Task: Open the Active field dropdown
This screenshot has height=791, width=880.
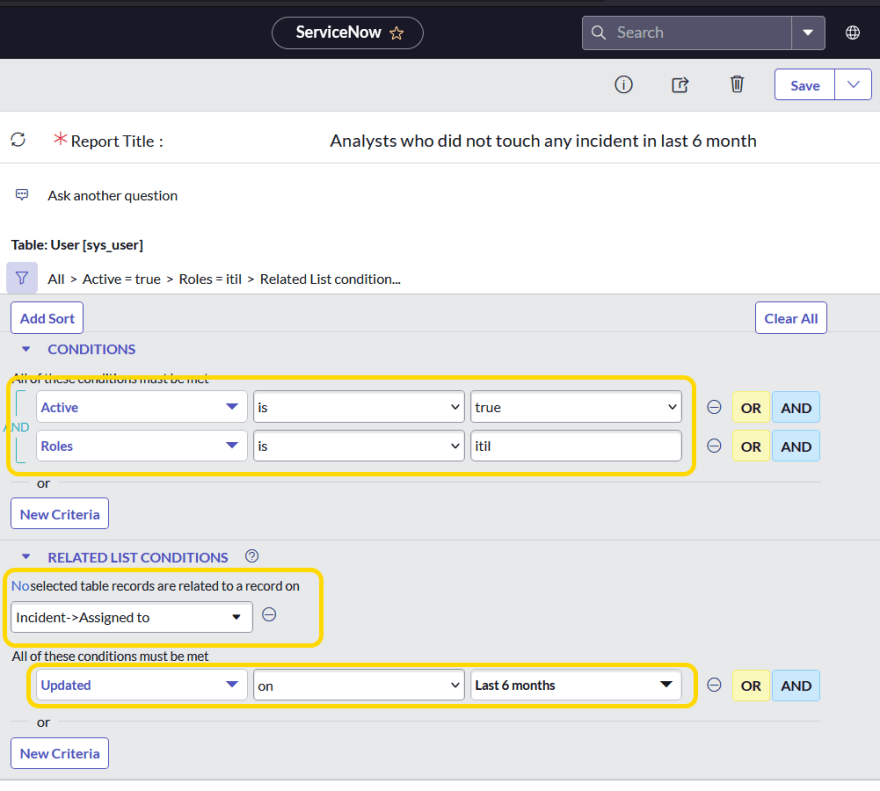Action: tap(141, 407)
